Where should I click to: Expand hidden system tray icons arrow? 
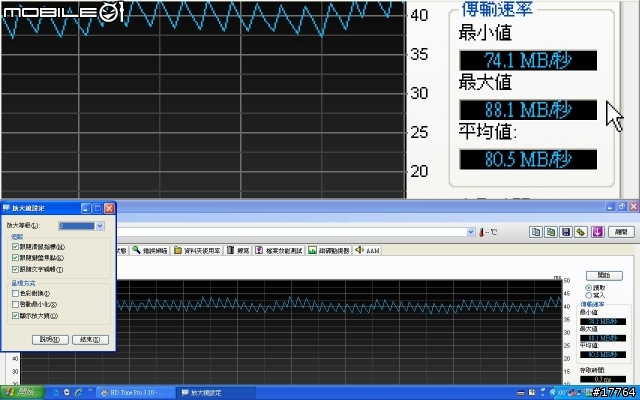tap(553, 393)
